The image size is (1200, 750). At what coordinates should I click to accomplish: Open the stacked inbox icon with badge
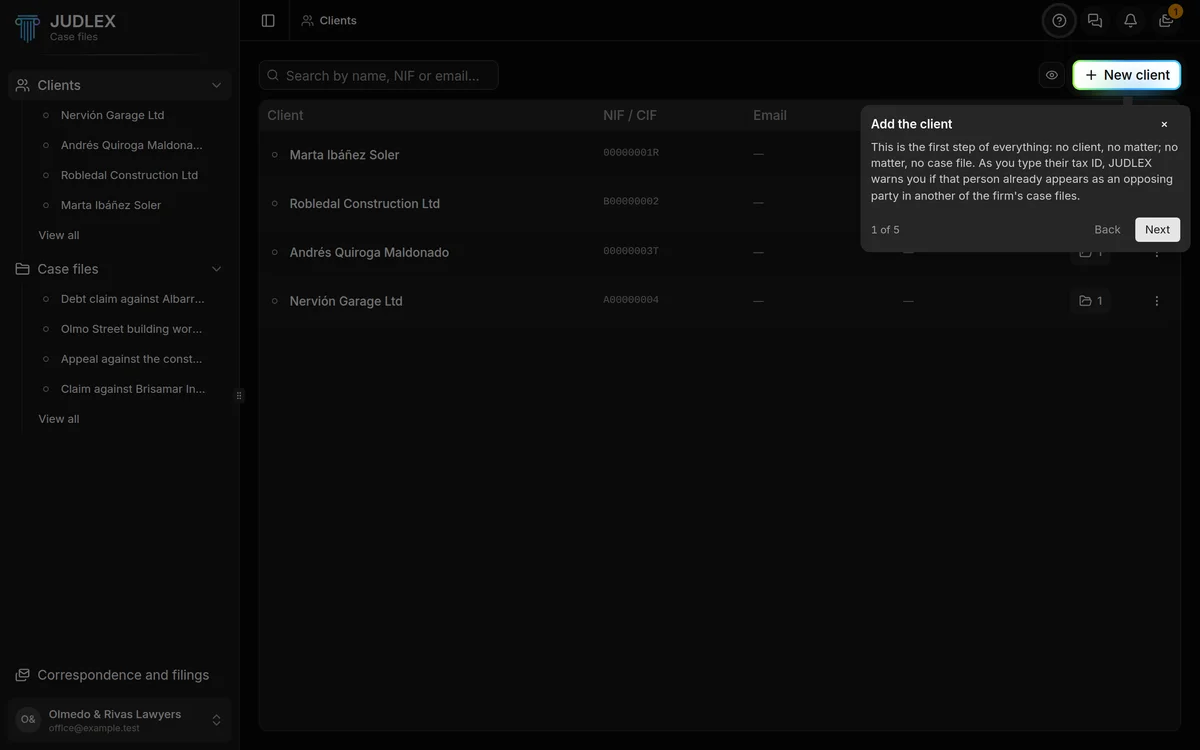click(1166, 20)
